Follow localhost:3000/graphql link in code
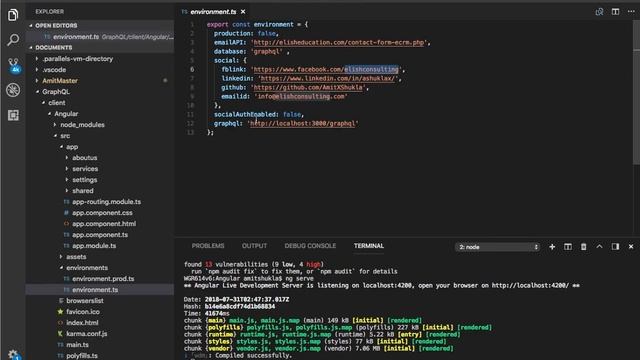Viewport: 640px width, 360px height. 302,124
